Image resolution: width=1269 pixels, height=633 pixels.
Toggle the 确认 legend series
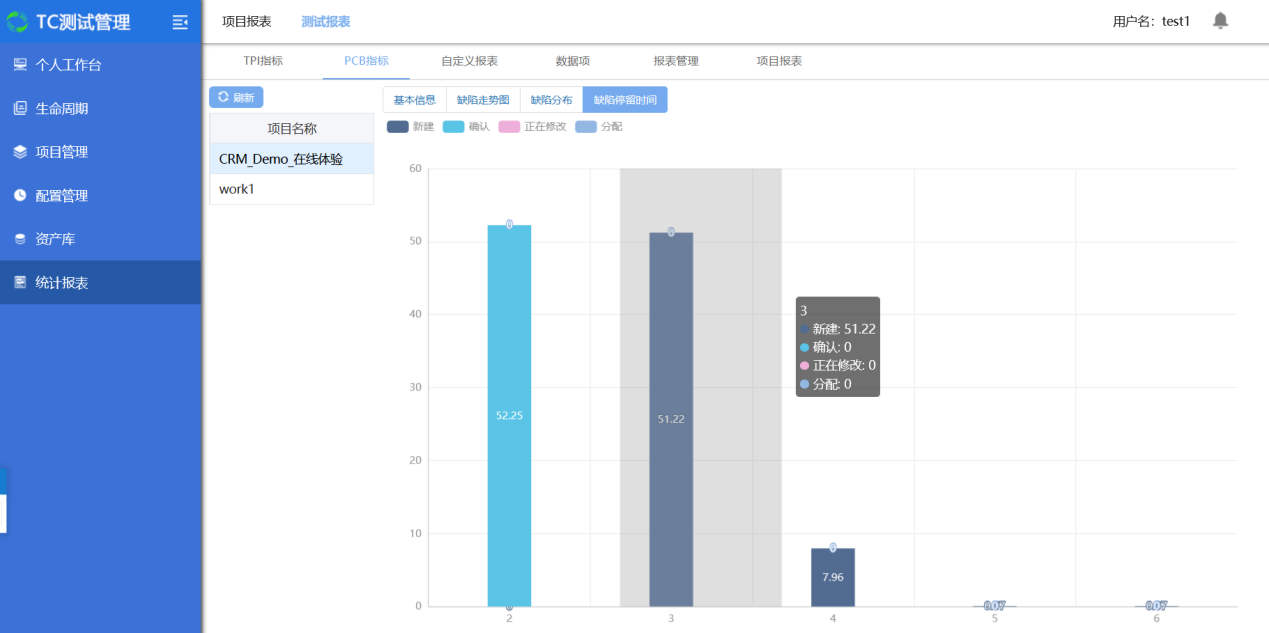point(454,127)
